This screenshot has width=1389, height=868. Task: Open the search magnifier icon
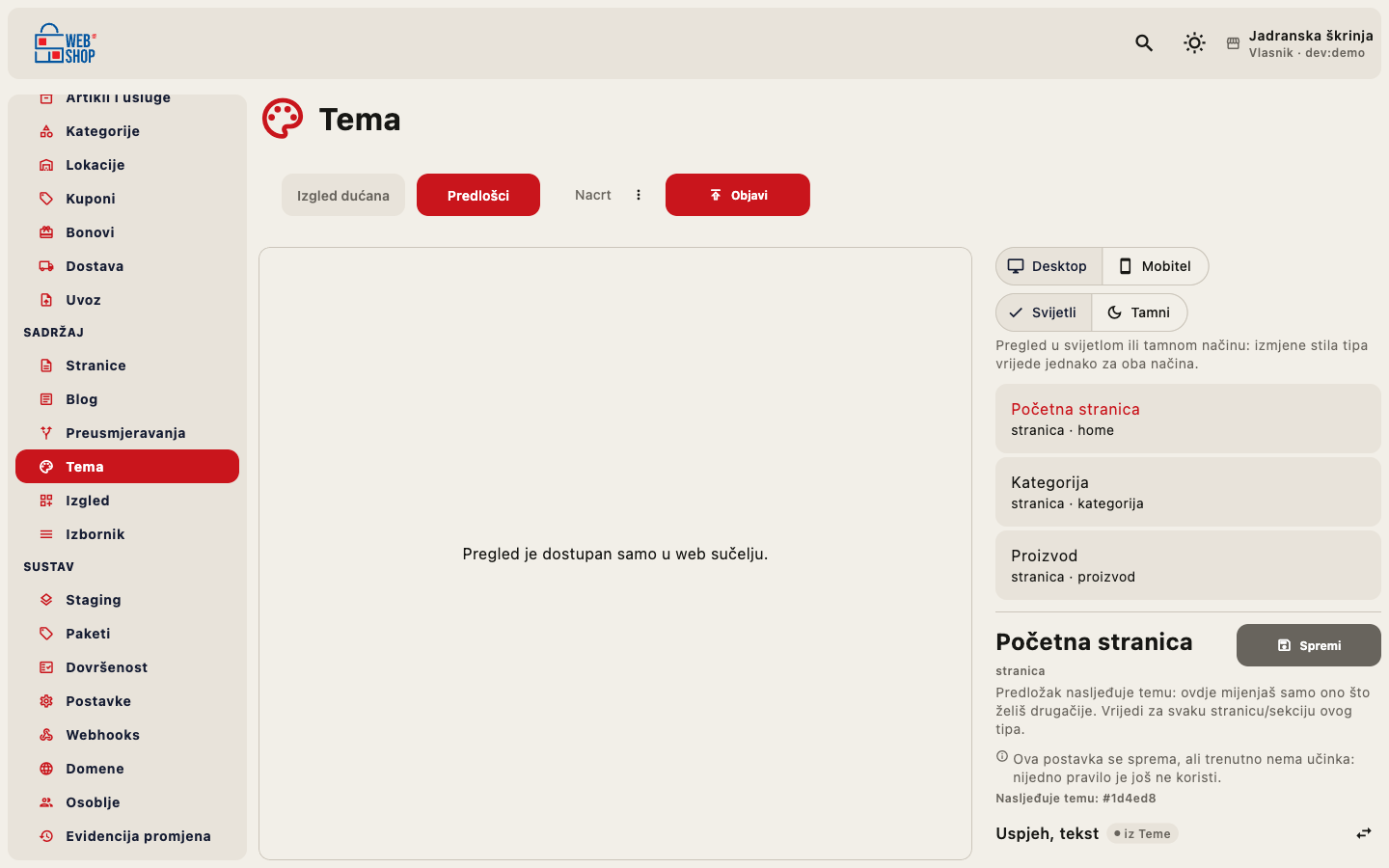pyautogui.click(x=1144, y=42)
